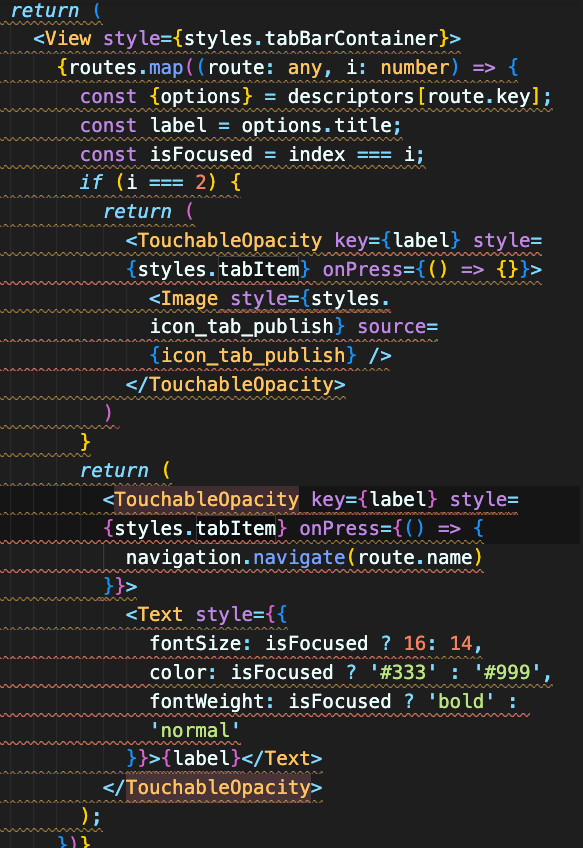Click the value '14' in fontSize
583x848 pixels.
pyautogui.click(x=461, y=644)
